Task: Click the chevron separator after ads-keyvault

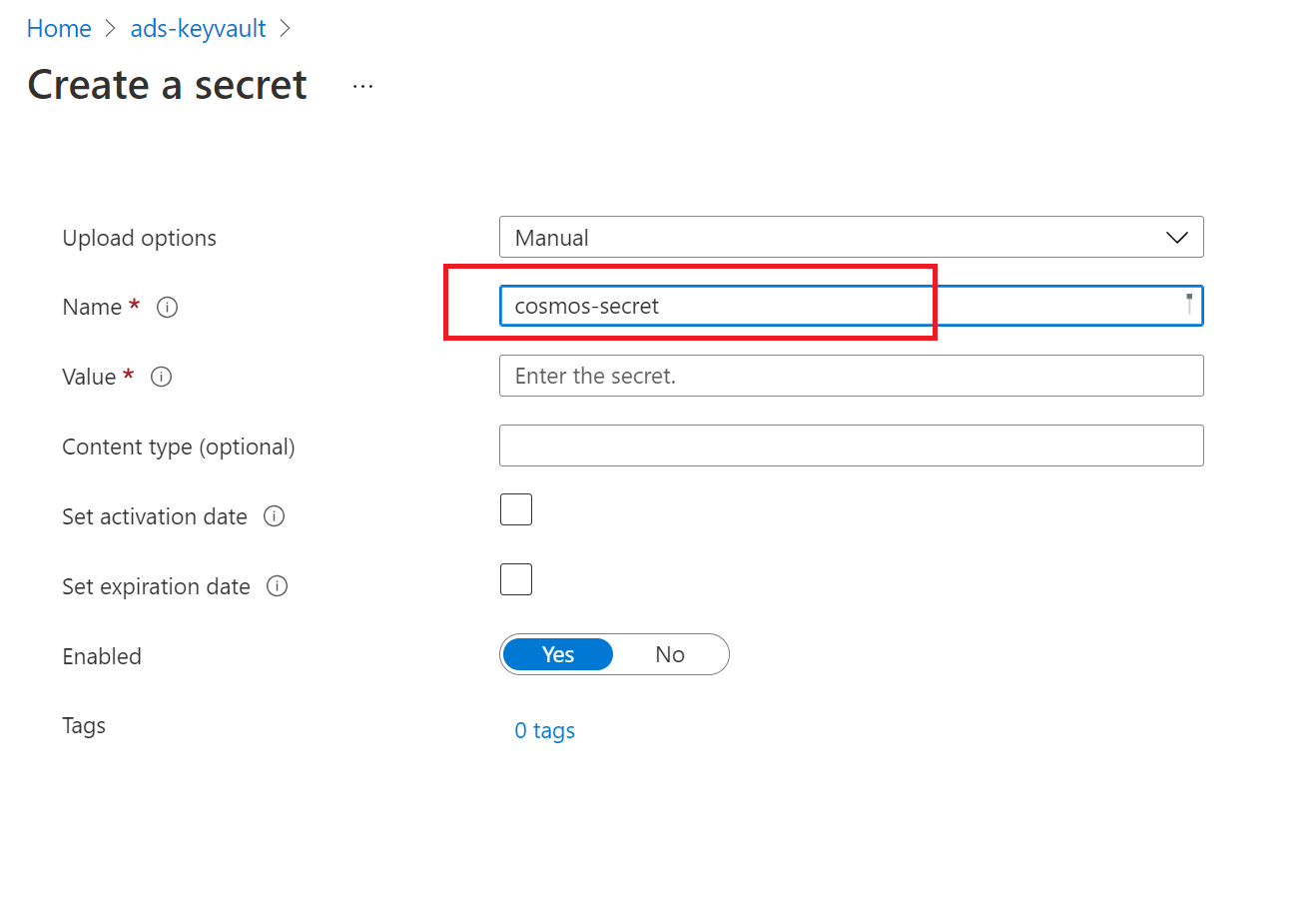Action: click(x=286, y=29)
